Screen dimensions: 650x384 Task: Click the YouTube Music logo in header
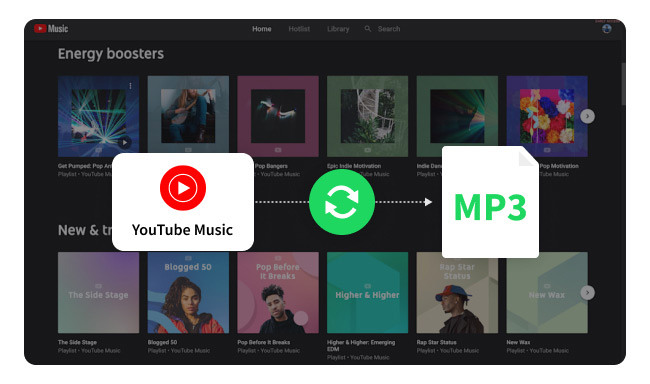pos(51,29)
